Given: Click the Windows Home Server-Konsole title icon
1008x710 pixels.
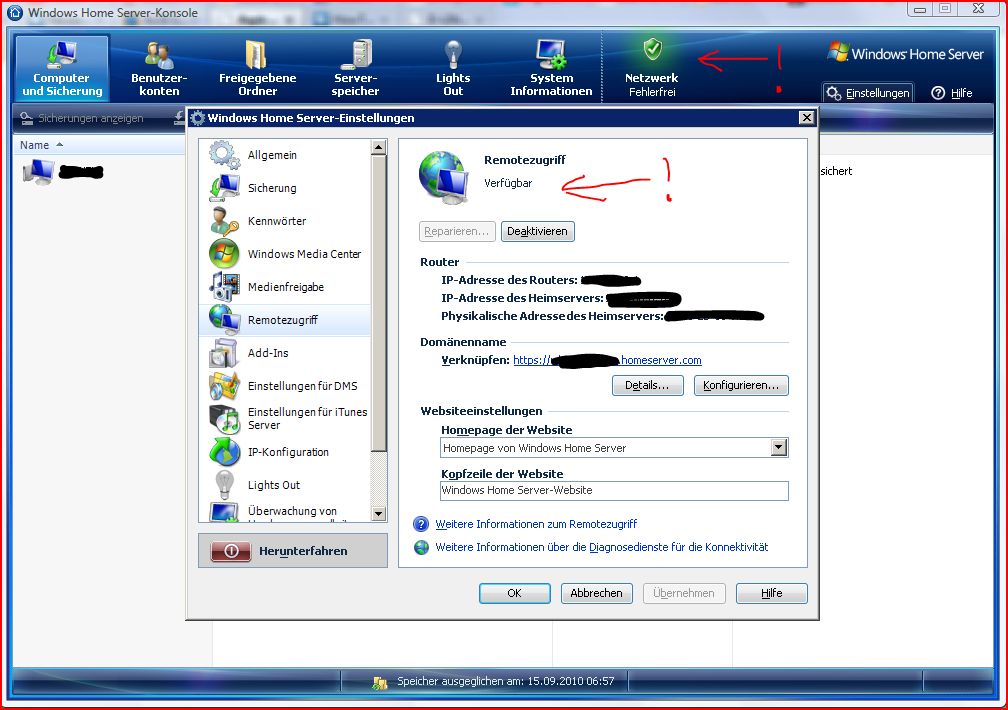Looking at the screenshot, I should point(14,12).
